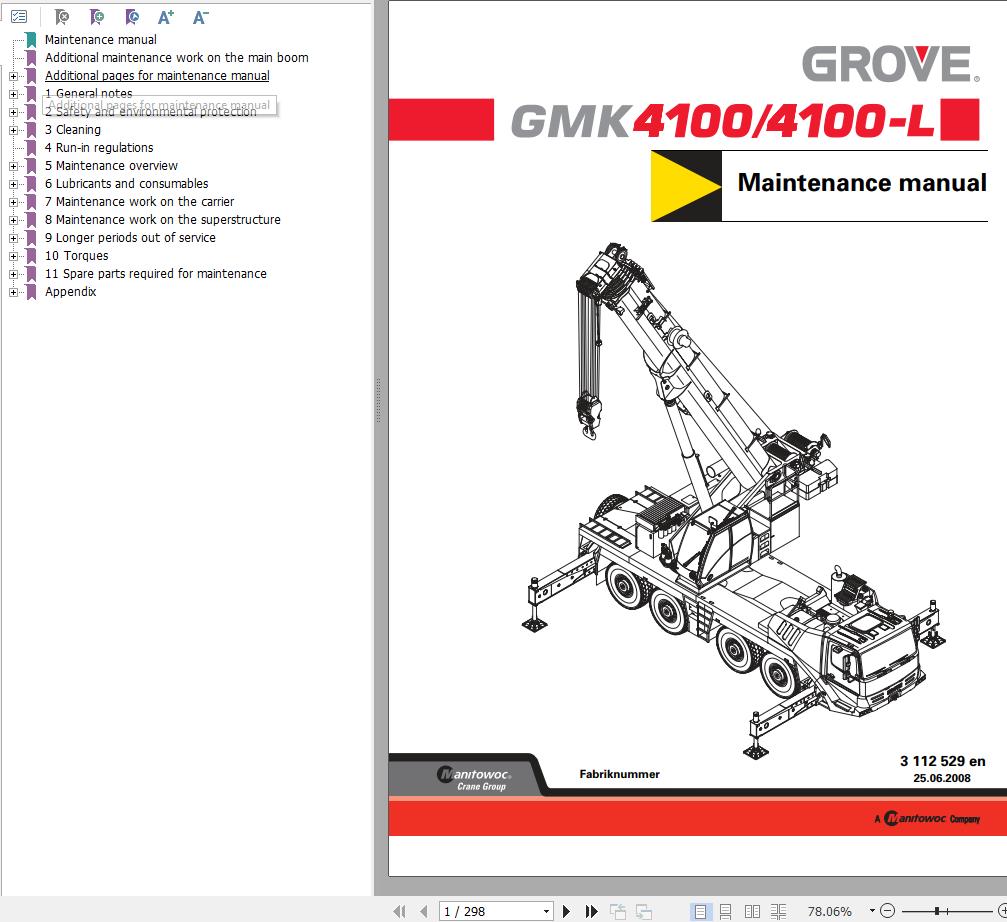Click the set bookmark destination icon

tap(132, 17)
